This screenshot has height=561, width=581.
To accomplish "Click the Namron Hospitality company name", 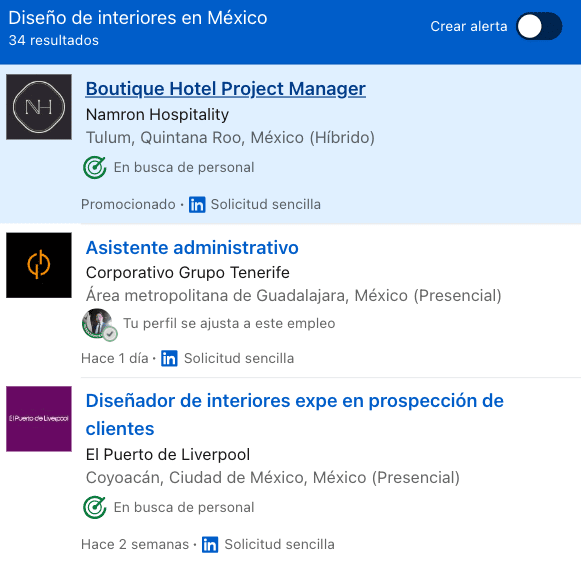I will click(157, 114).
